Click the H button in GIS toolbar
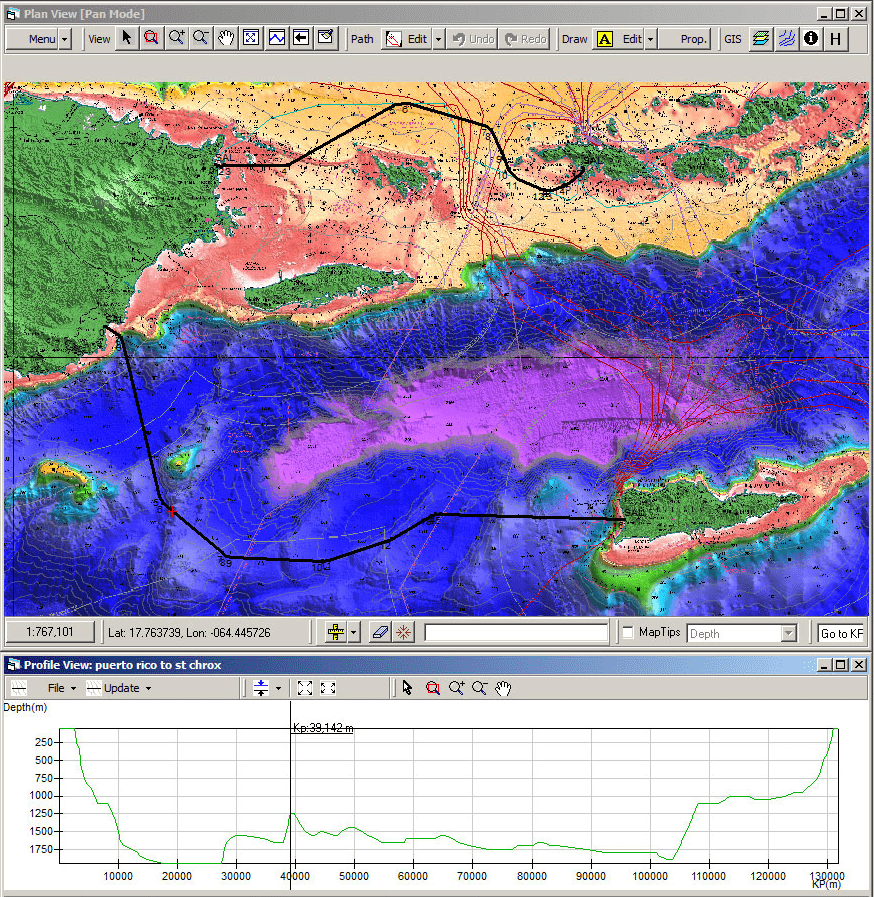 click(836, 39)
